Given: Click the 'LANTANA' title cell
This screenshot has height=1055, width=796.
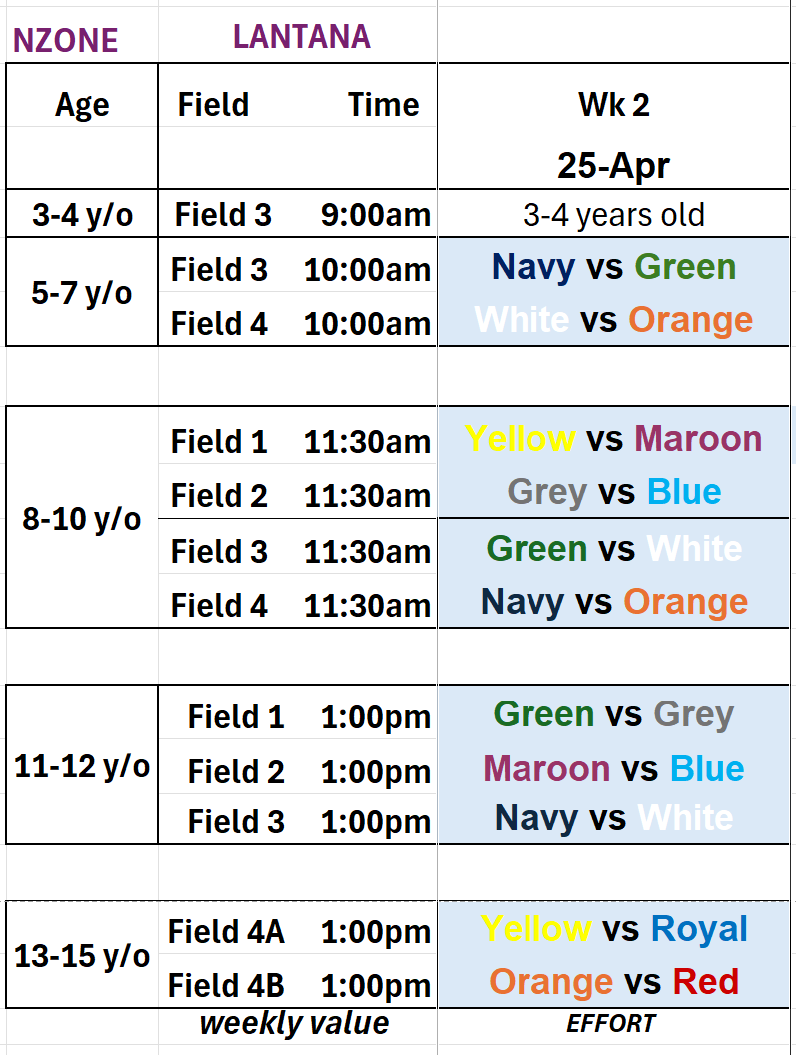Looking at the screenshot, I should point(301,37).
